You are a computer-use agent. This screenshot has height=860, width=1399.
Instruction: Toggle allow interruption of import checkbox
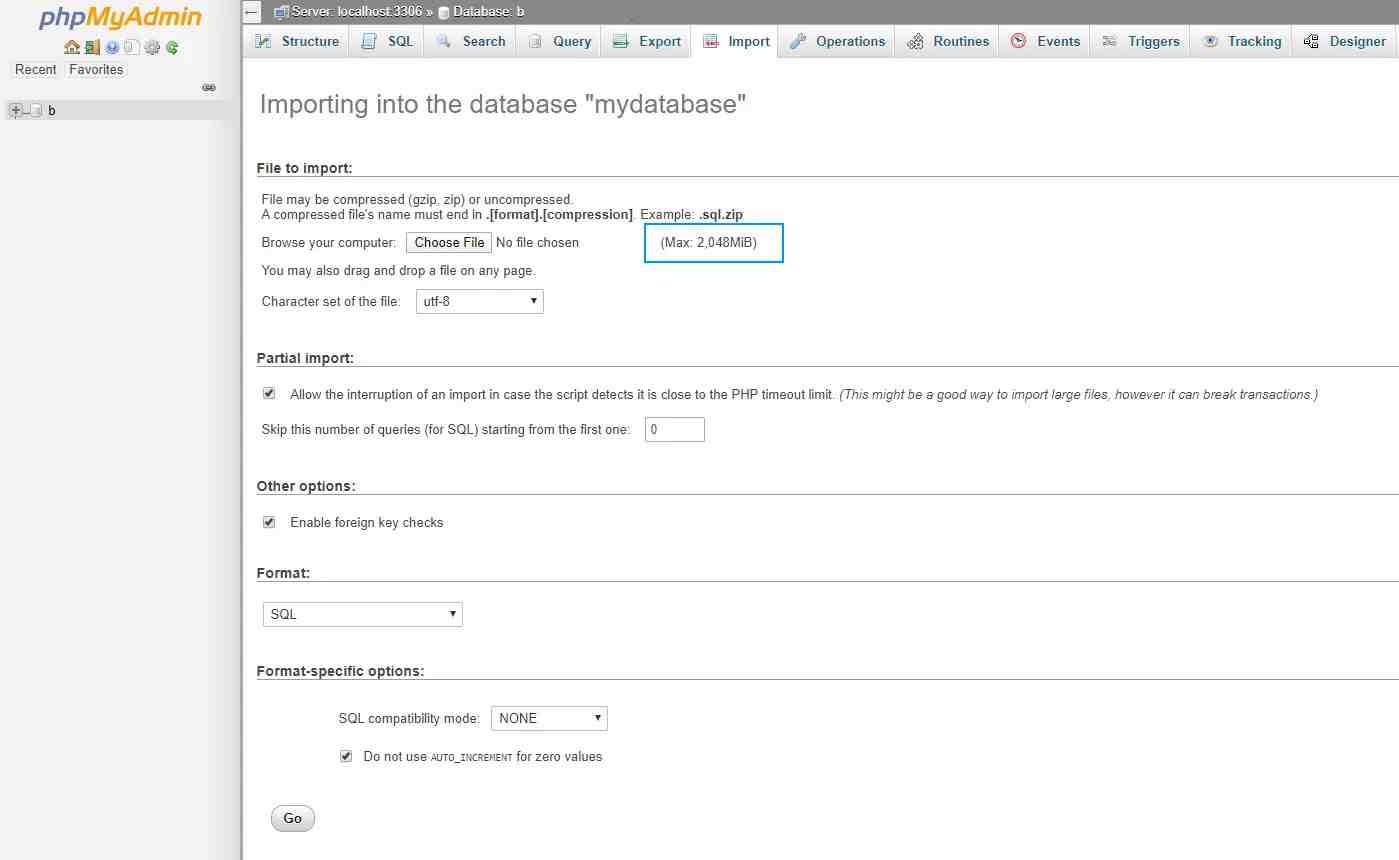coord(269,394)
